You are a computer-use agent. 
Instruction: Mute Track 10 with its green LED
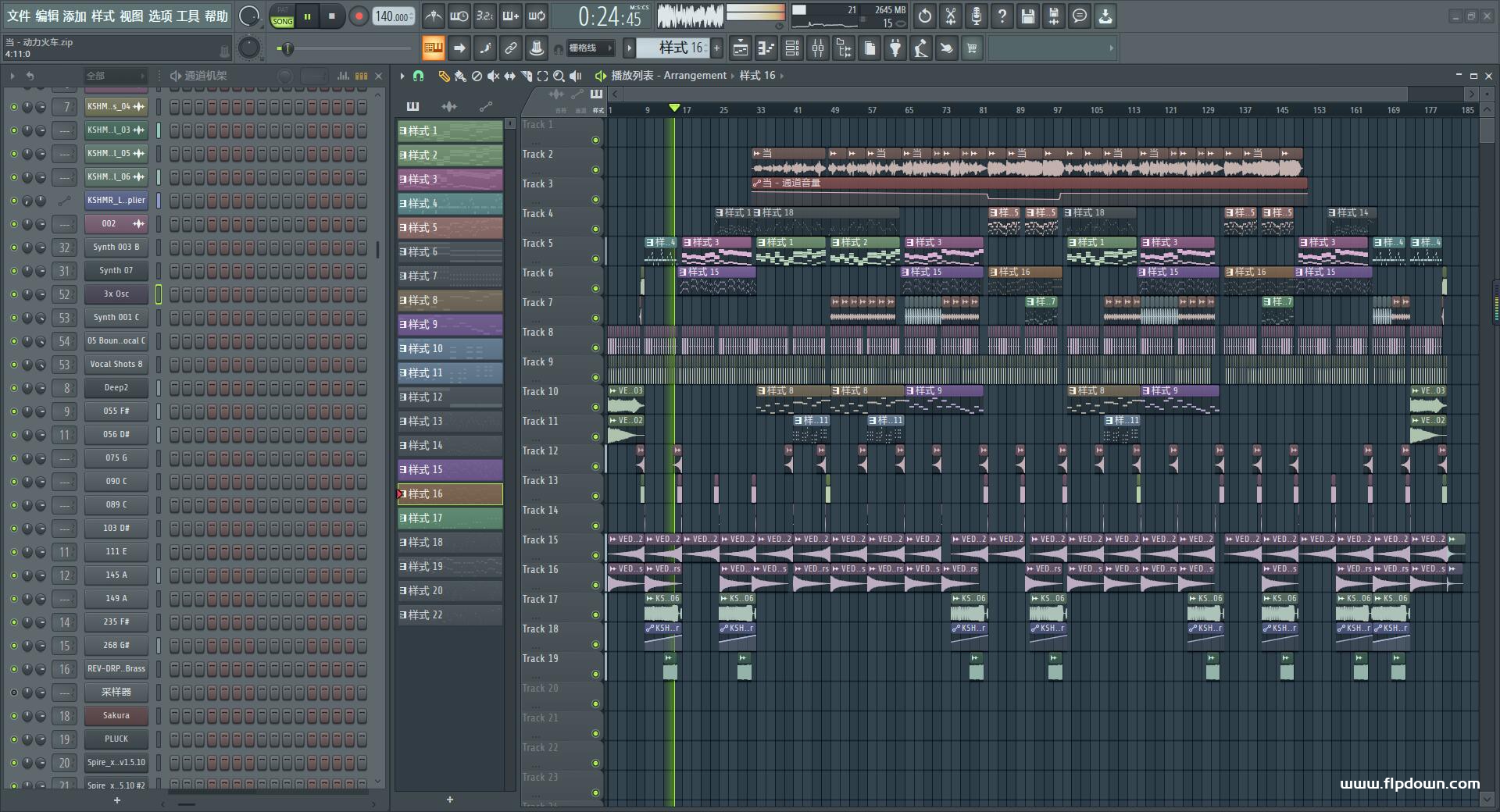(595, 407)
